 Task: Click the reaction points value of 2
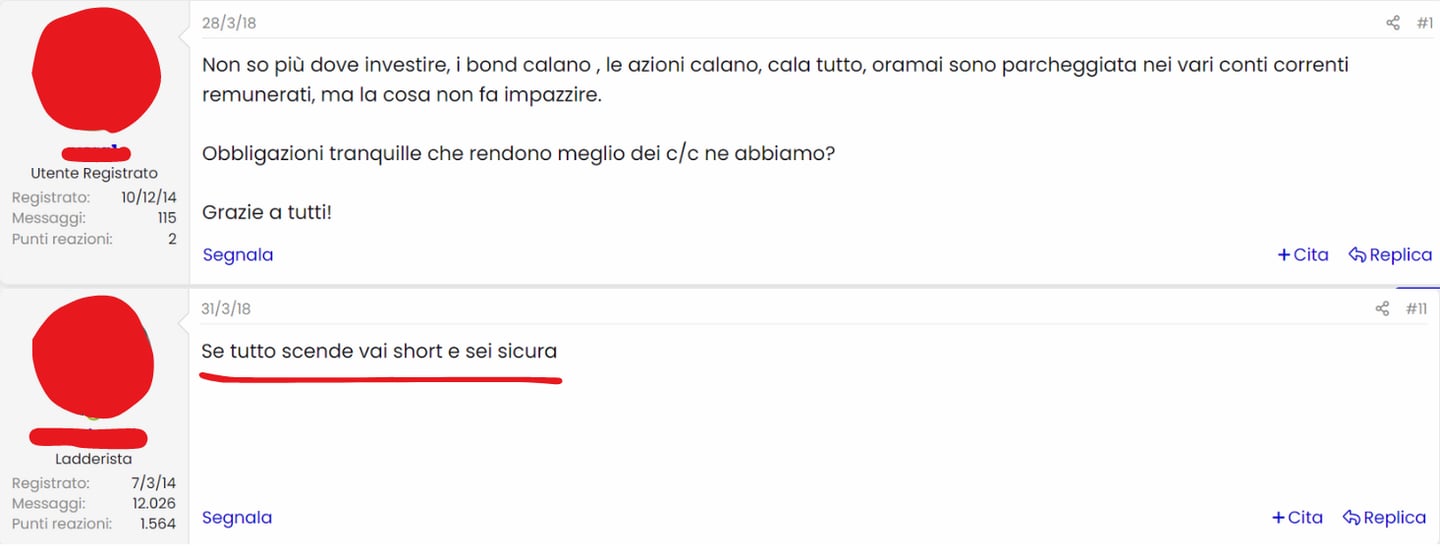(172, 239)
